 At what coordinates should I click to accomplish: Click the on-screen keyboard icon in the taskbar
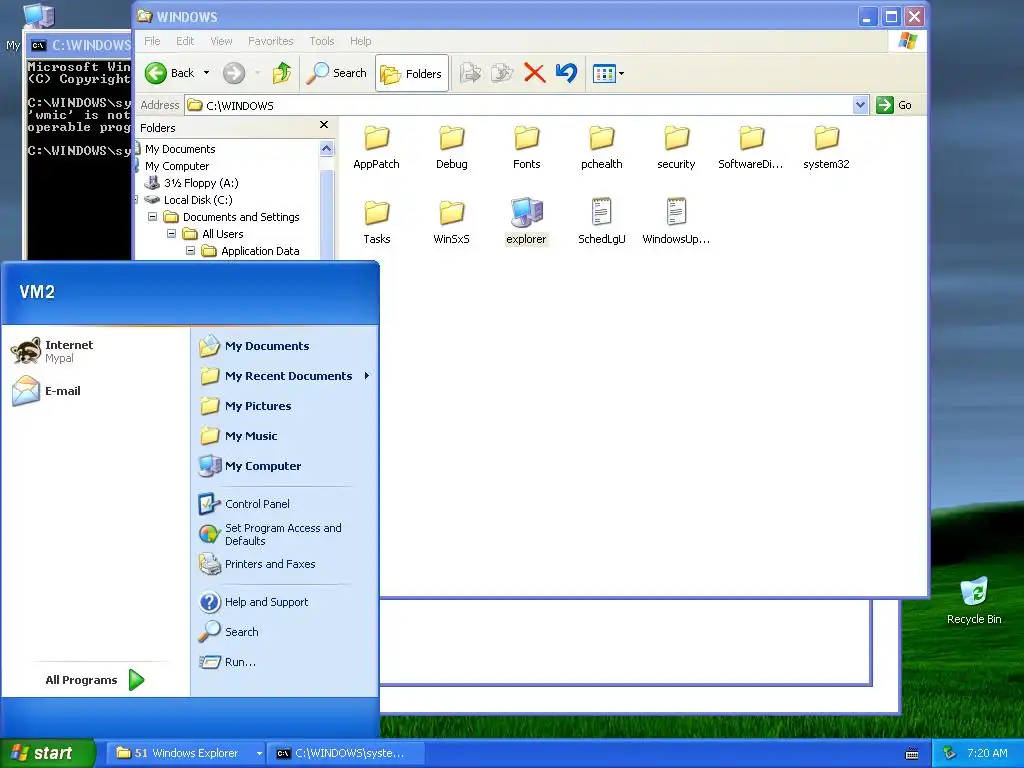tap(912, 754)
